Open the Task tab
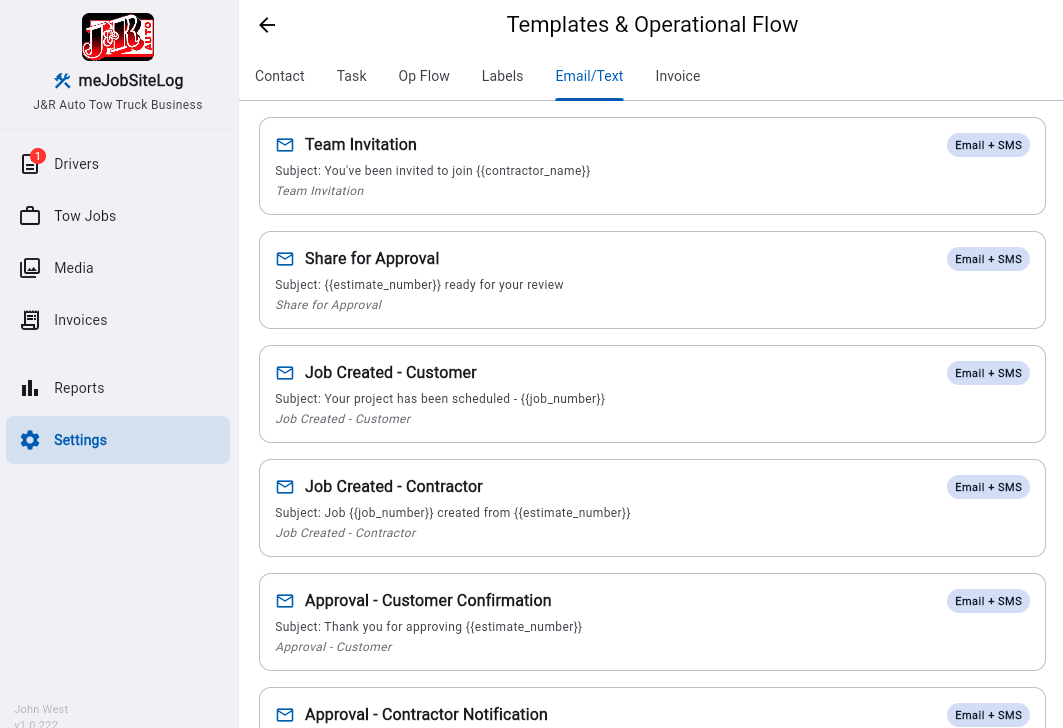The image size is (1063, 728). coord(351,76)
